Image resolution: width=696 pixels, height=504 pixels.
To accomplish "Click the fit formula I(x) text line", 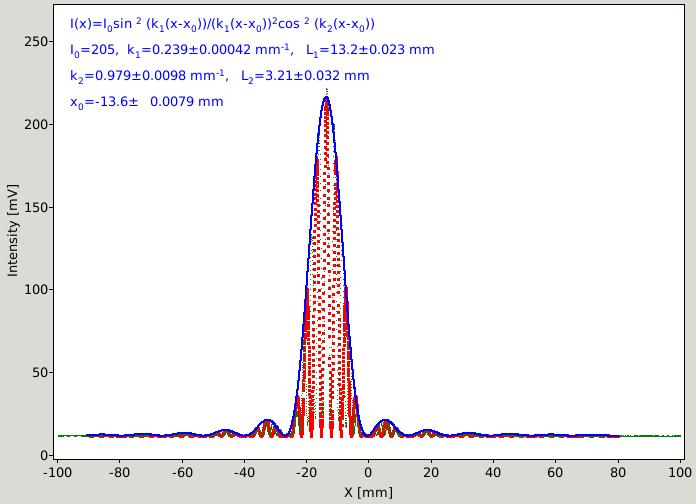I will point(222,24).
